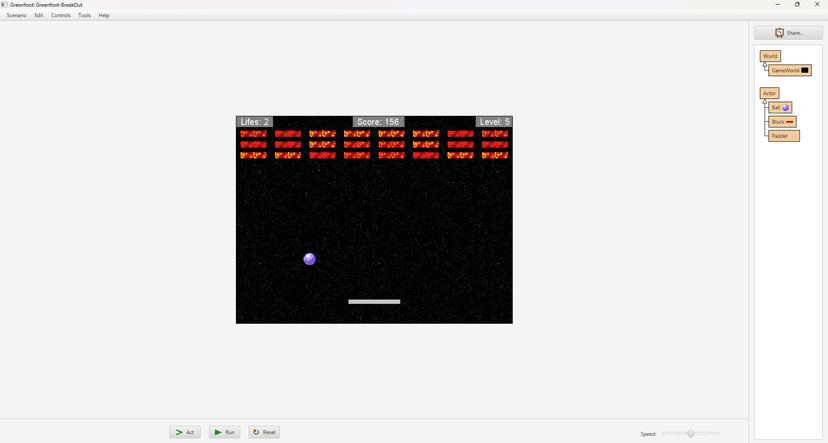The height and width of the screenshot is (443, 828).
Task: Open the Tools menu
Action: tap(84, 15)
